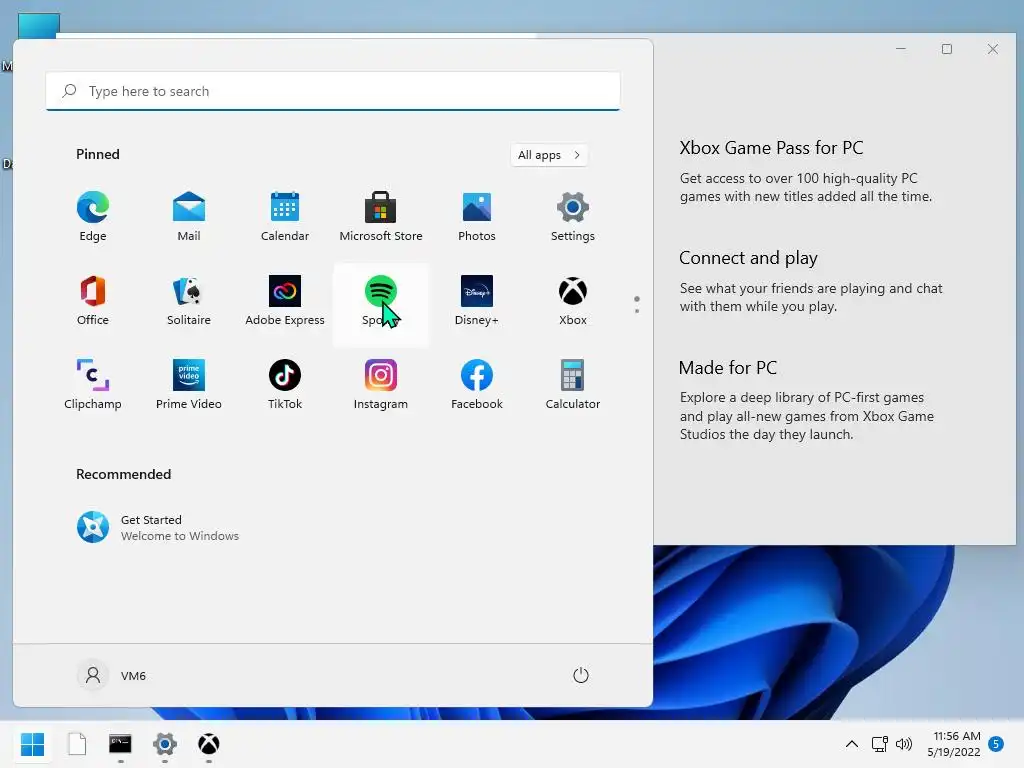This screenshot has width=1024, height=768.
Task: Open Microsoft Store from pinned apps
Action: click(381, 217)
